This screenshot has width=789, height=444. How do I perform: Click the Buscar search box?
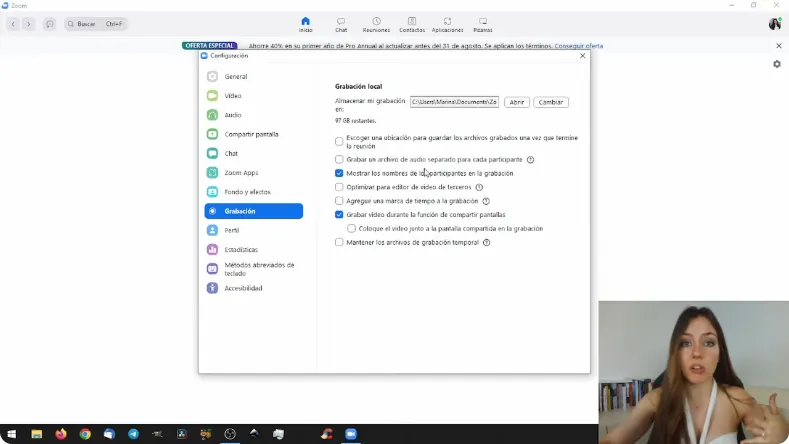pos(96,24)
